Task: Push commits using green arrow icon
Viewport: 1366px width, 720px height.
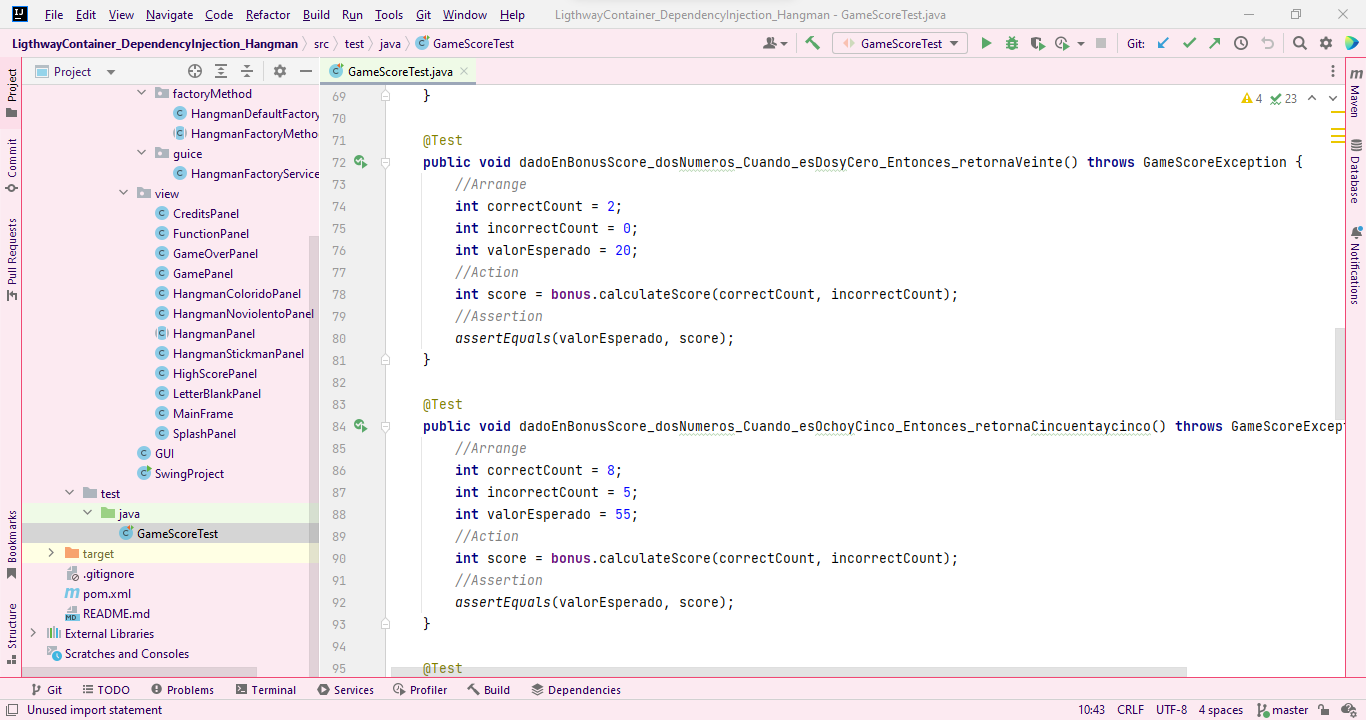Action: coord(1216,43)
